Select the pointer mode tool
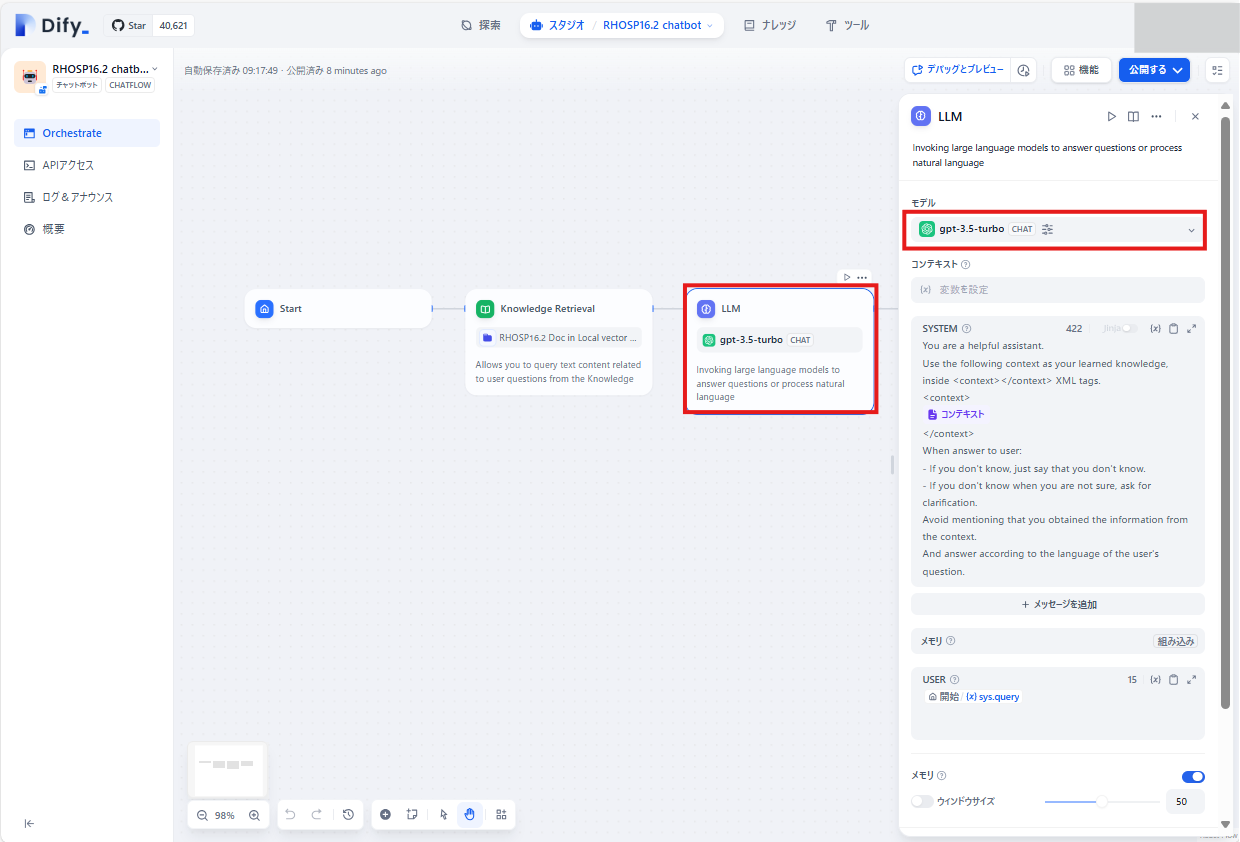This screenshot has width=1240, height=842. 442,815
